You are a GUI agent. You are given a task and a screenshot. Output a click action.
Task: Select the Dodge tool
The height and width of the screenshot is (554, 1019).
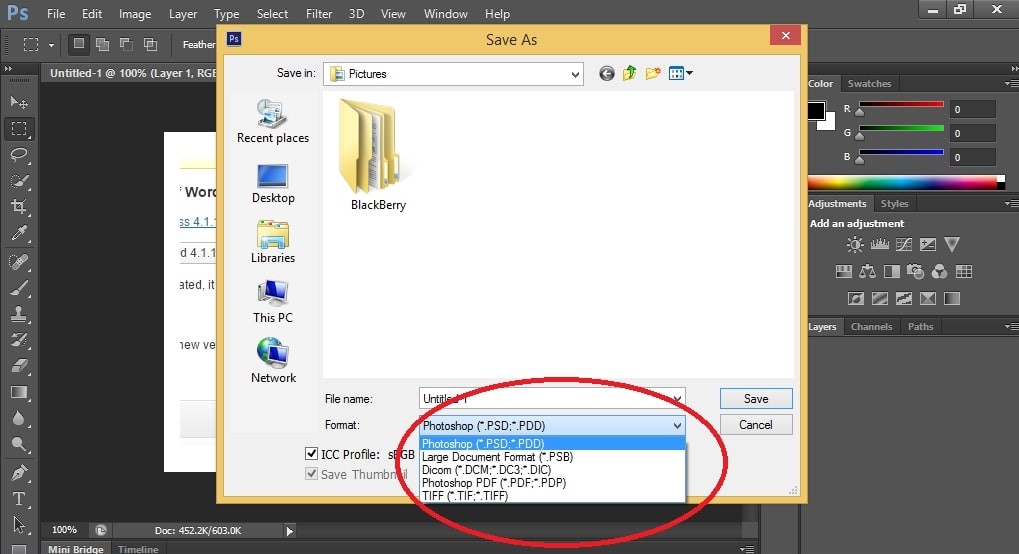19,445
